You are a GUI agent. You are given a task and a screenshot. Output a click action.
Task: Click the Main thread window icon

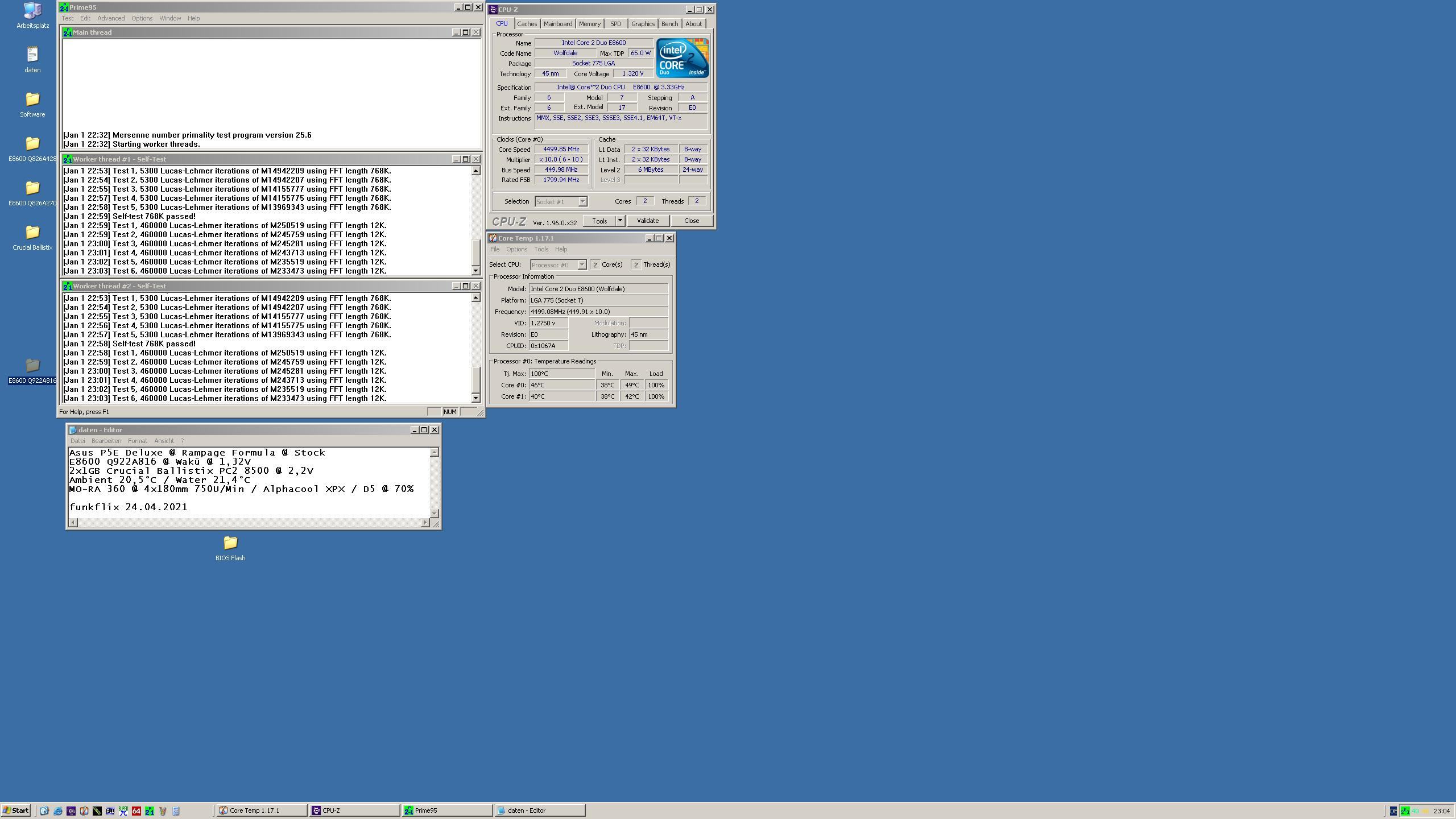pos(68,32)
